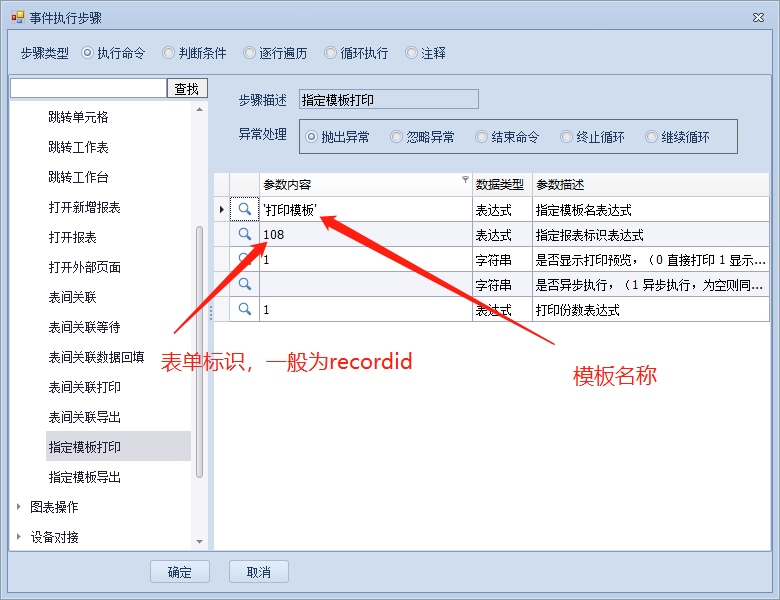Choose 忽略异常 for exception handling
Image resolution: width=780 pixels, height=600 pixels.
click(397, 137)
